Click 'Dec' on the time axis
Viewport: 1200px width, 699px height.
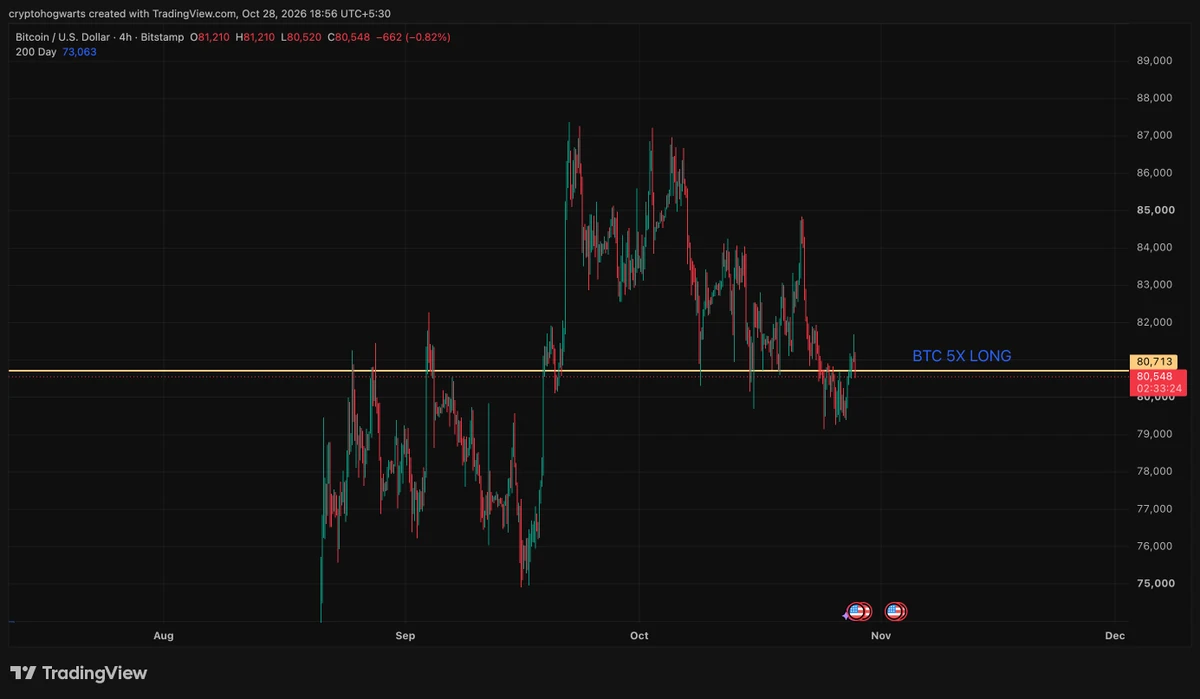point(1115,636)
